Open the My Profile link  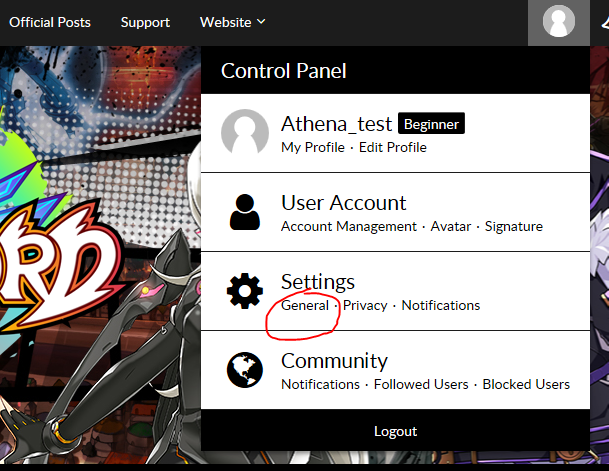coord(313,147)
